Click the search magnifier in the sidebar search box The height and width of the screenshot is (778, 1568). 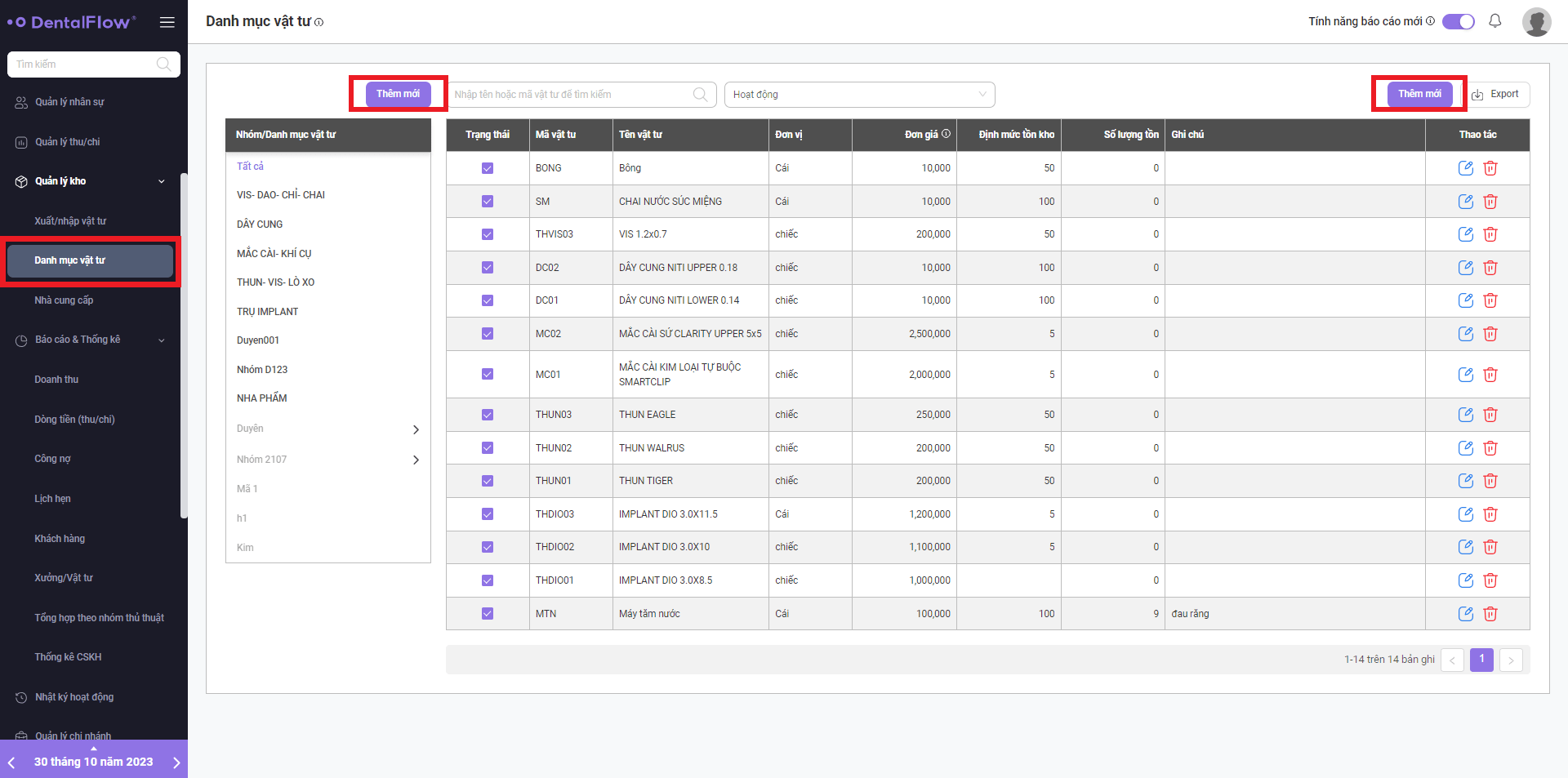click(x=163, y=64)
